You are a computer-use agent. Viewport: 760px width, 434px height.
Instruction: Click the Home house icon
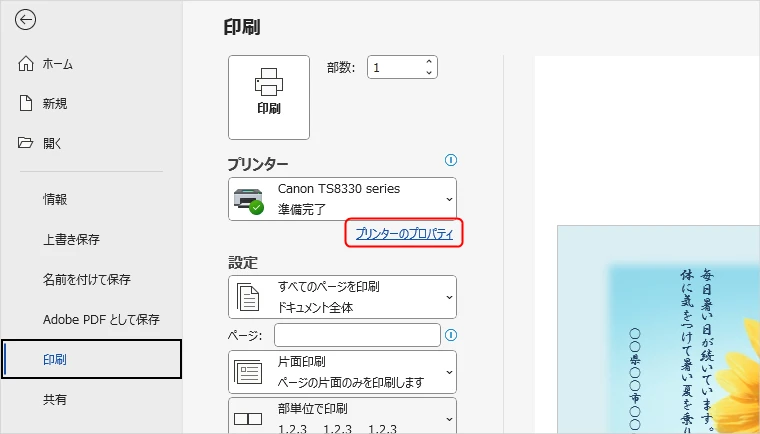click(26, 64)
